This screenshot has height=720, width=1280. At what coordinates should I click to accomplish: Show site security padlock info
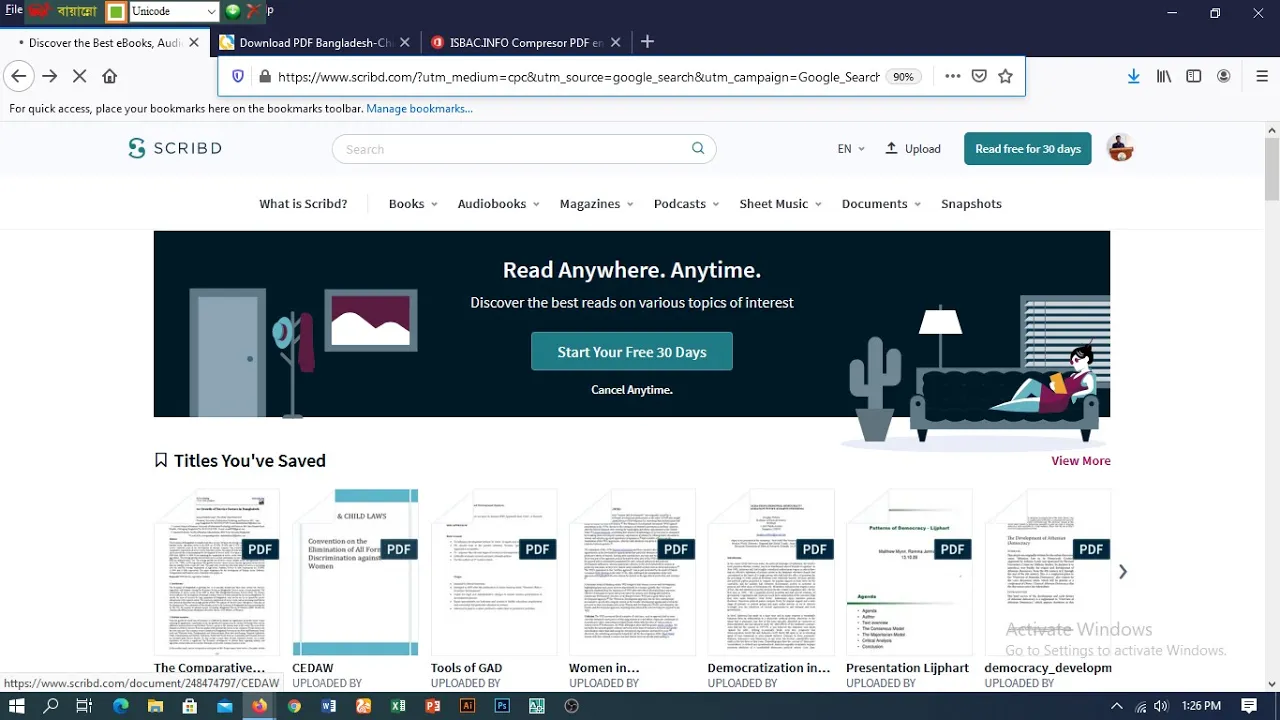[x=264, y=76]
